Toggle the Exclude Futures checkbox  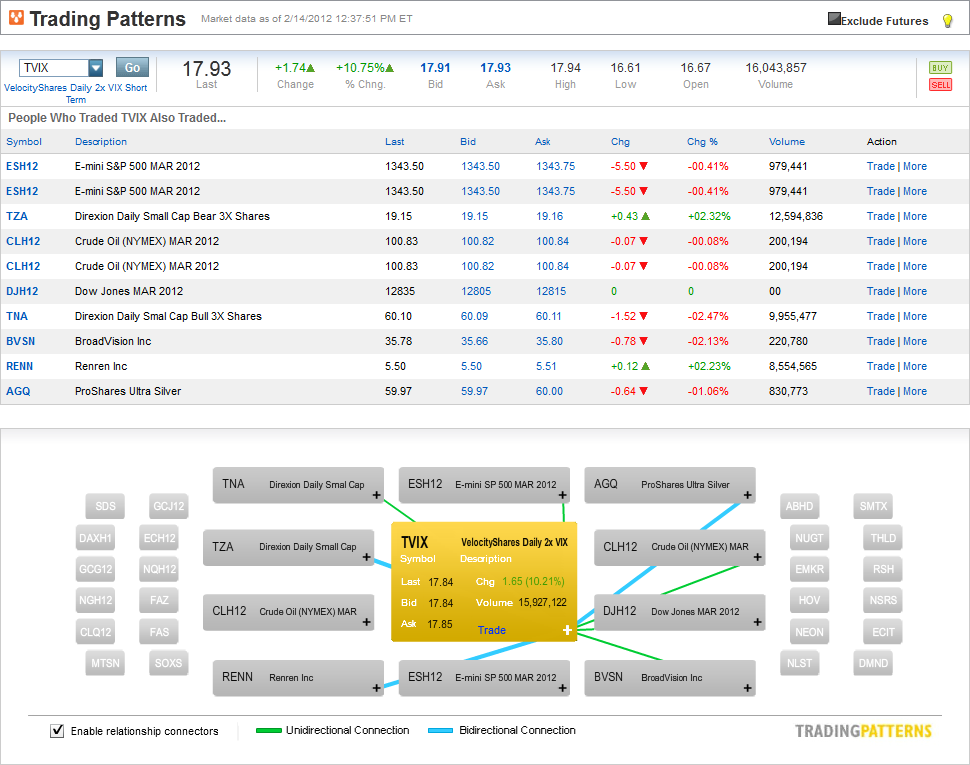pos(834,19)
